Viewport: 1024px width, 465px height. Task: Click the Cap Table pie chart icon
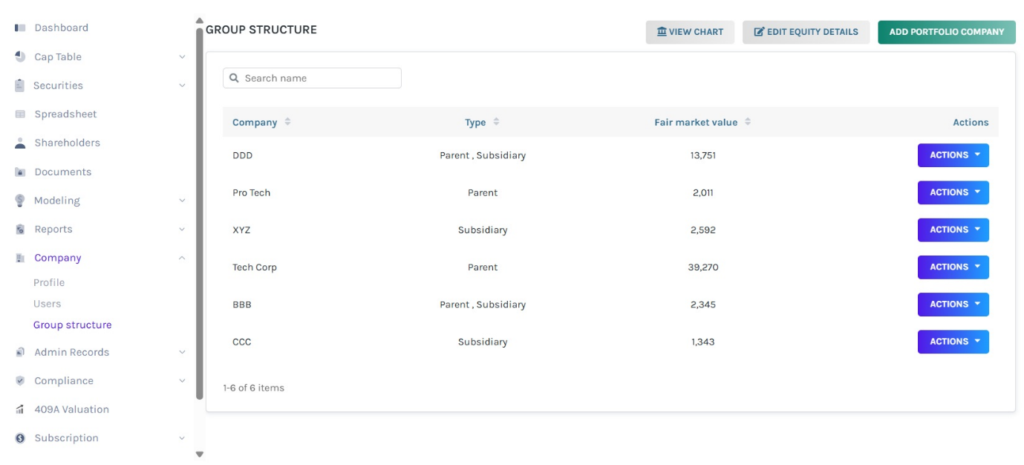tap(20, 57)
